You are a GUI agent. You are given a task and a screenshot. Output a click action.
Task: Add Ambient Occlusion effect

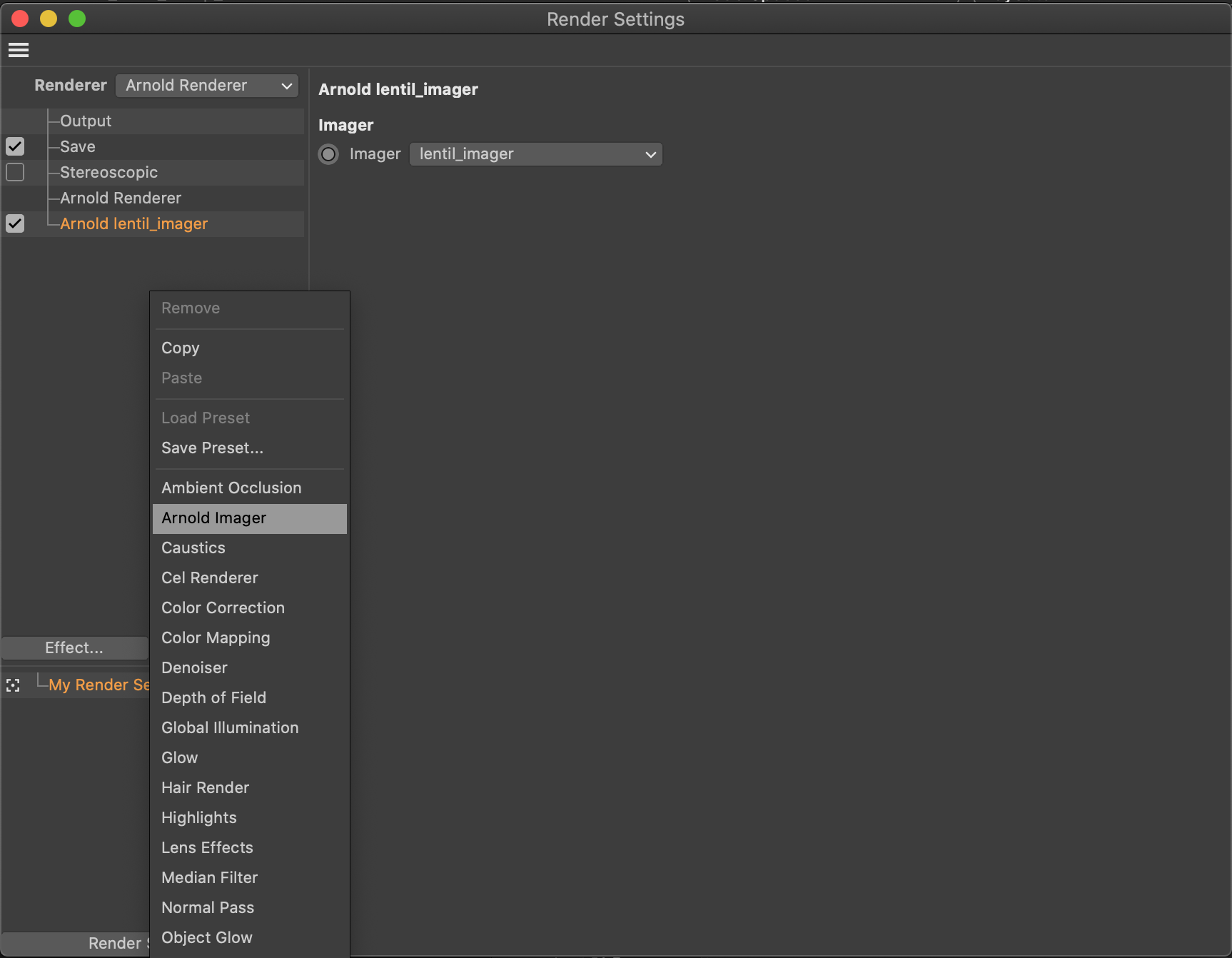click(250, 488)
